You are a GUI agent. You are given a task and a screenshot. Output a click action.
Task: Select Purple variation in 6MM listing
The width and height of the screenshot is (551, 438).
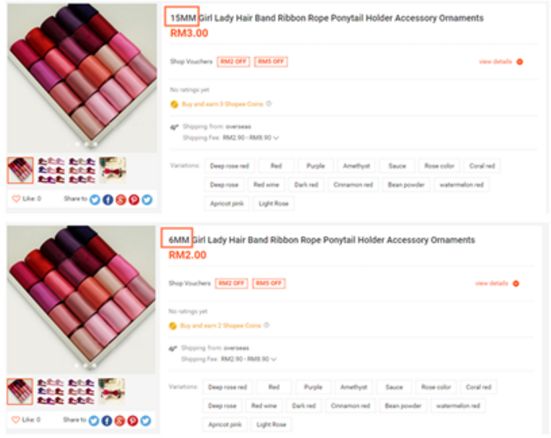point(313,387)
